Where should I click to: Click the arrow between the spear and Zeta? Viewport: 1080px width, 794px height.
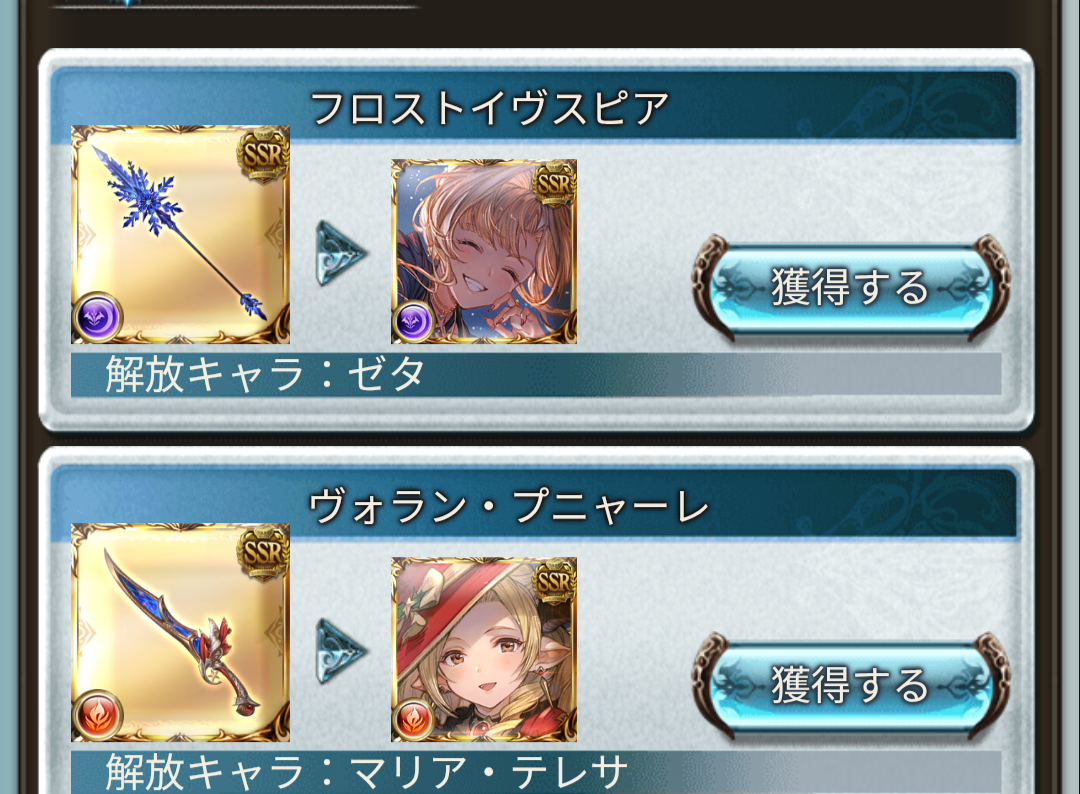pos(341,253)
